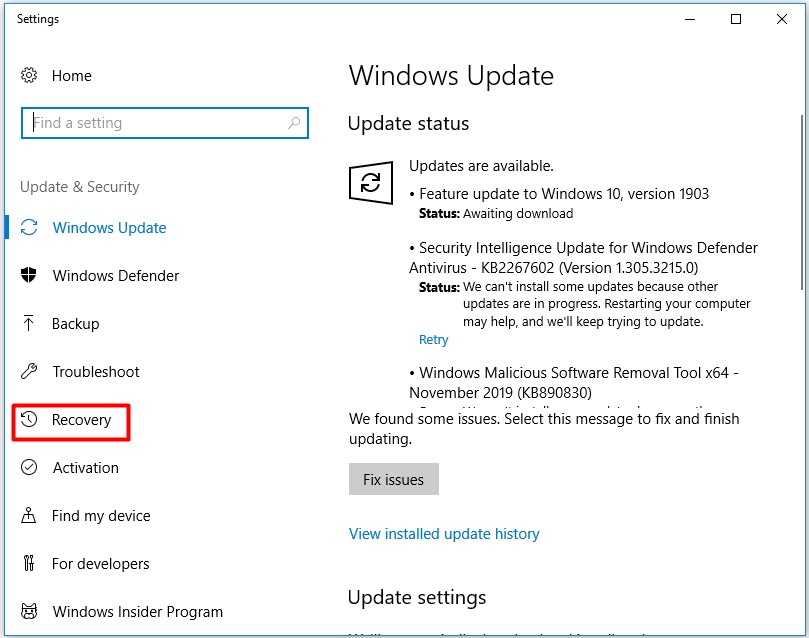Click the Status: Awaiting download text

click(496, 214)
